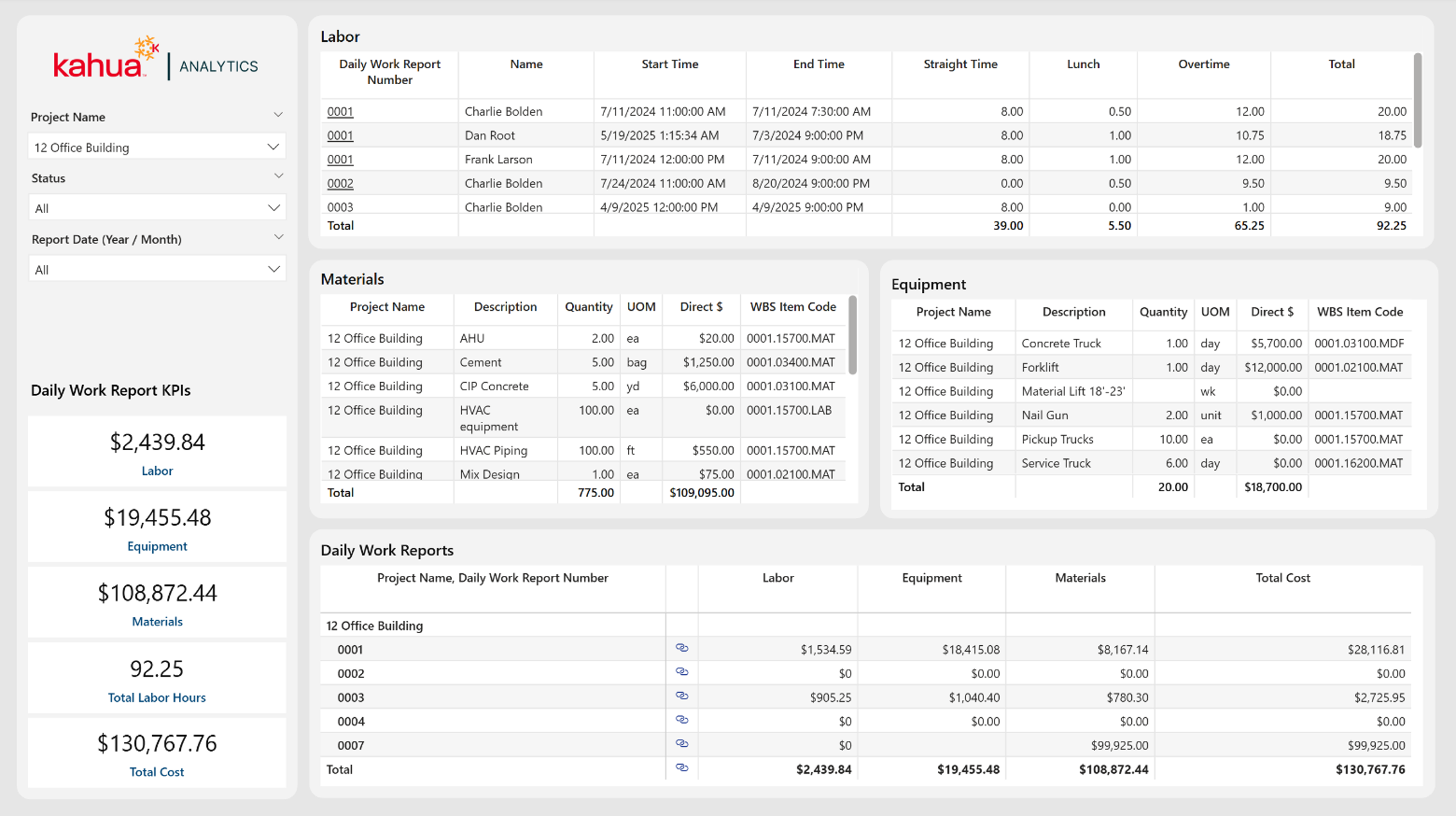This screenshot has height=816, width=1456.
Task: Open the Report Date All dropdown
Action: coord(157,269)
